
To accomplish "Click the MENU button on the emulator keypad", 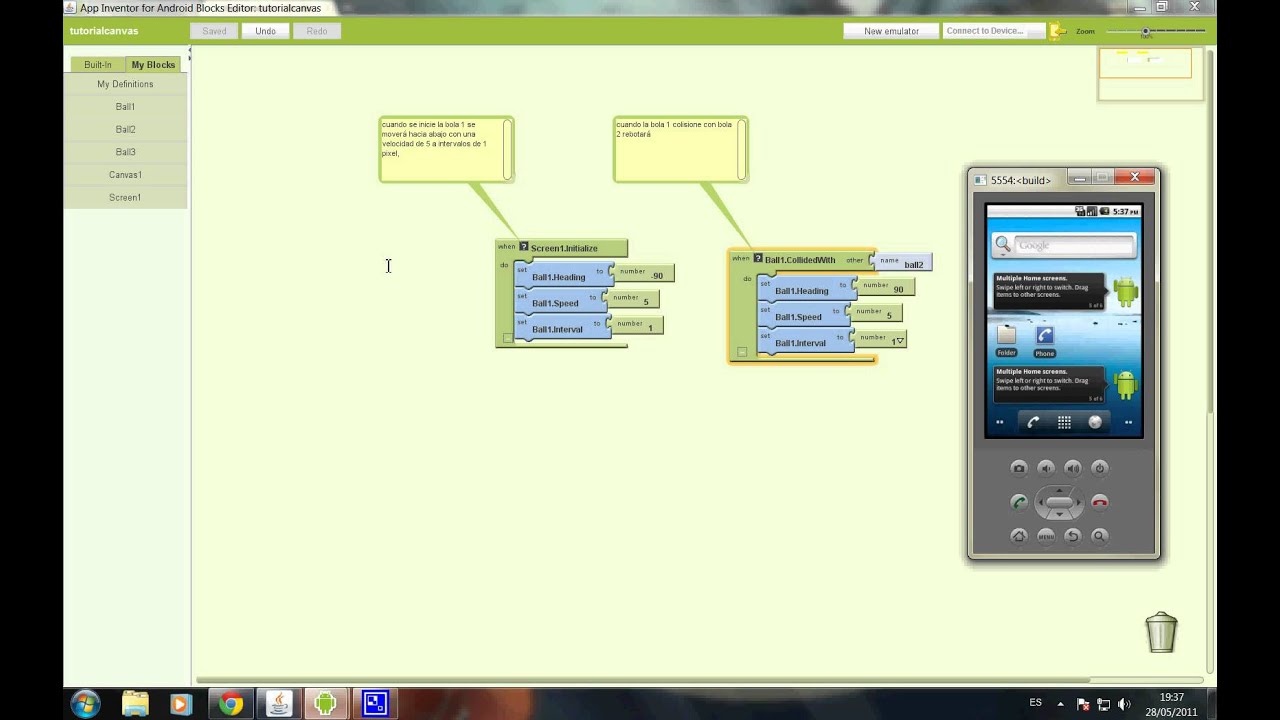I will coord(1046,536).
